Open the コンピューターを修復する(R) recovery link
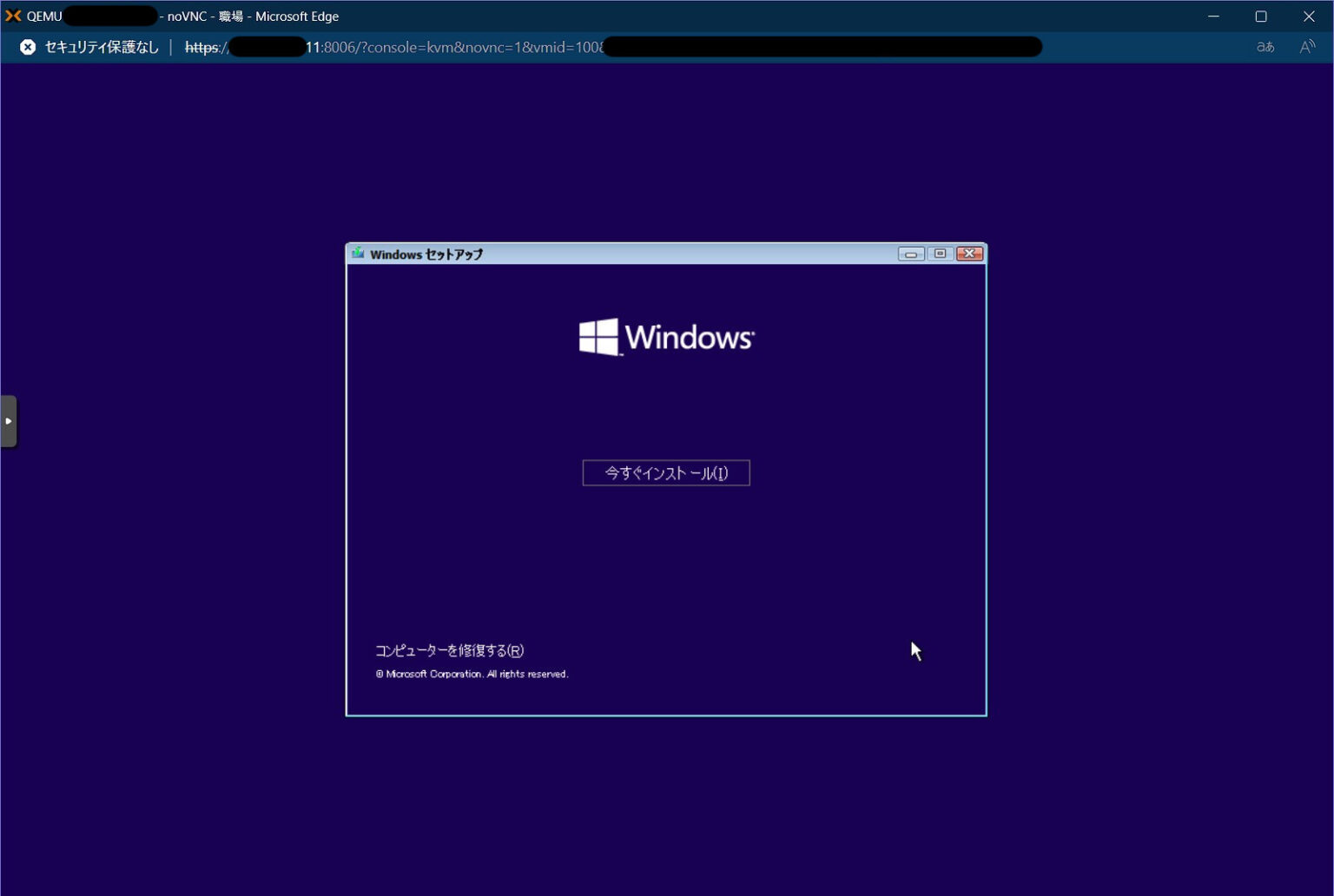Screen dimensions: 1334x896 [x=448, y=650]
